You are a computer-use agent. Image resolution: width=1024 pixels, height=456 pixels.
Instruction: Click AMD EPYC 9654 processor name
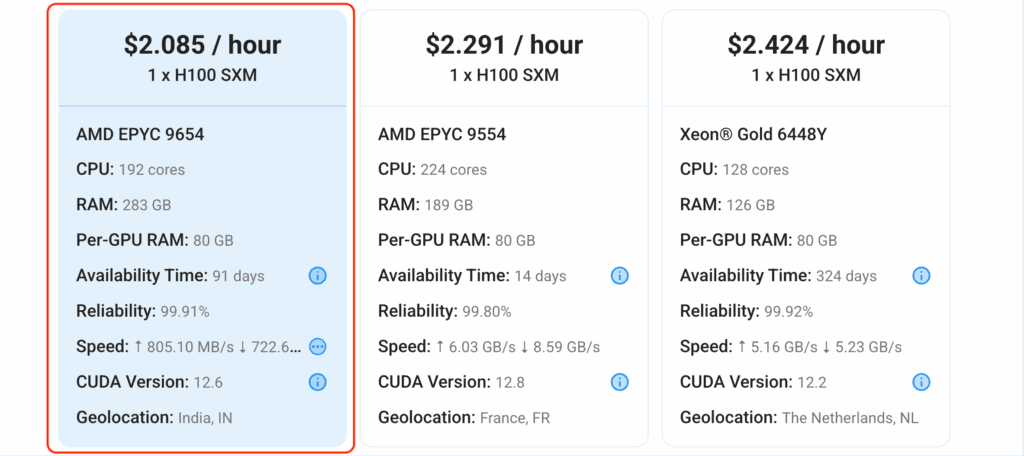[140, 135]
